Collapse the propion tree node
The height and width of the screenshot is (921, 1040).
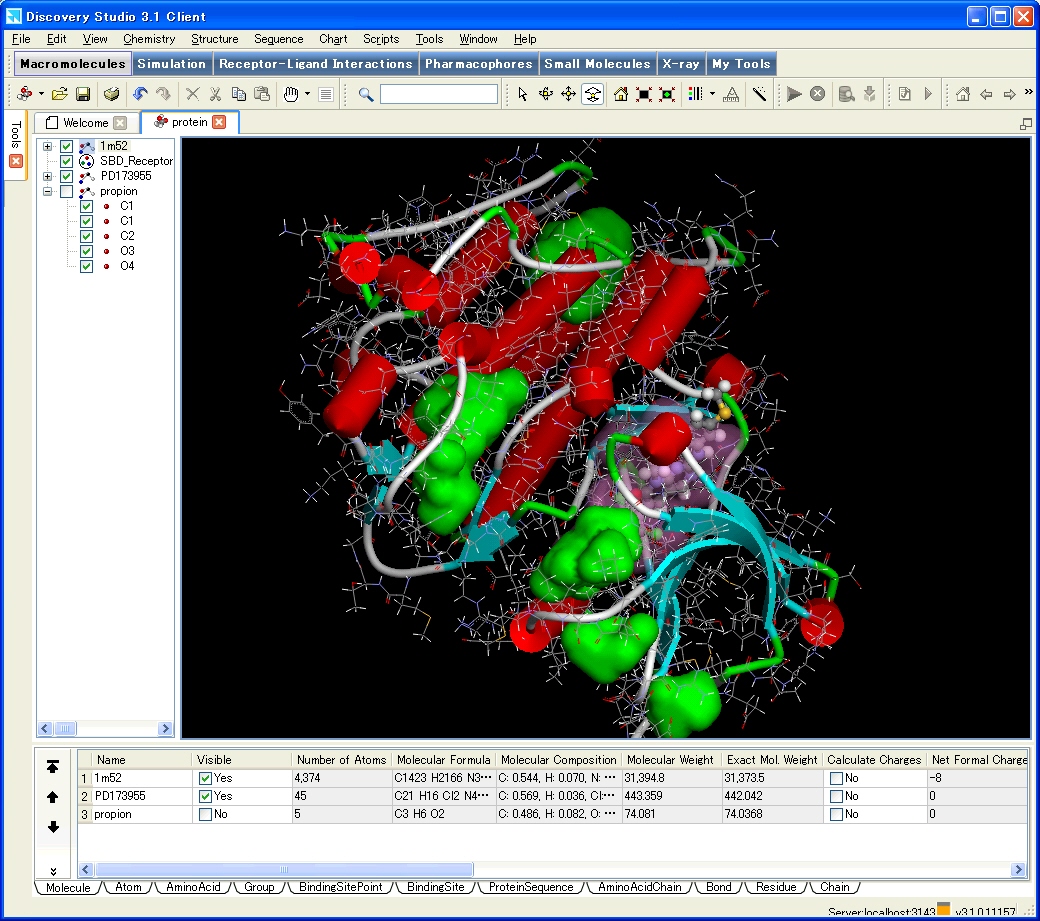[x=47, y=192]
